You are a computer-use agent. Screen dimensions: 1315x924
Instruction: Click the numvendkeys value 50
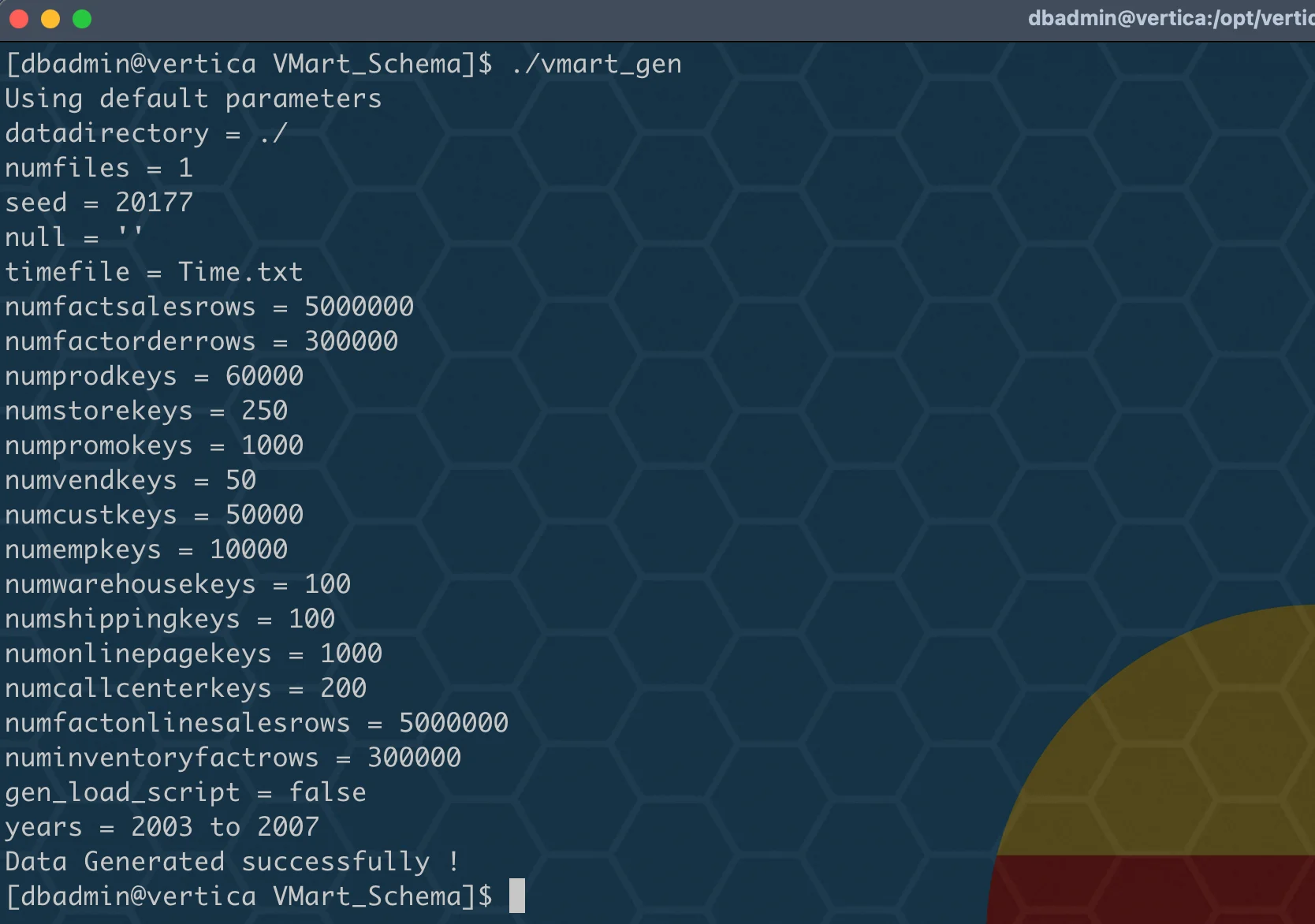coord(240,480)
